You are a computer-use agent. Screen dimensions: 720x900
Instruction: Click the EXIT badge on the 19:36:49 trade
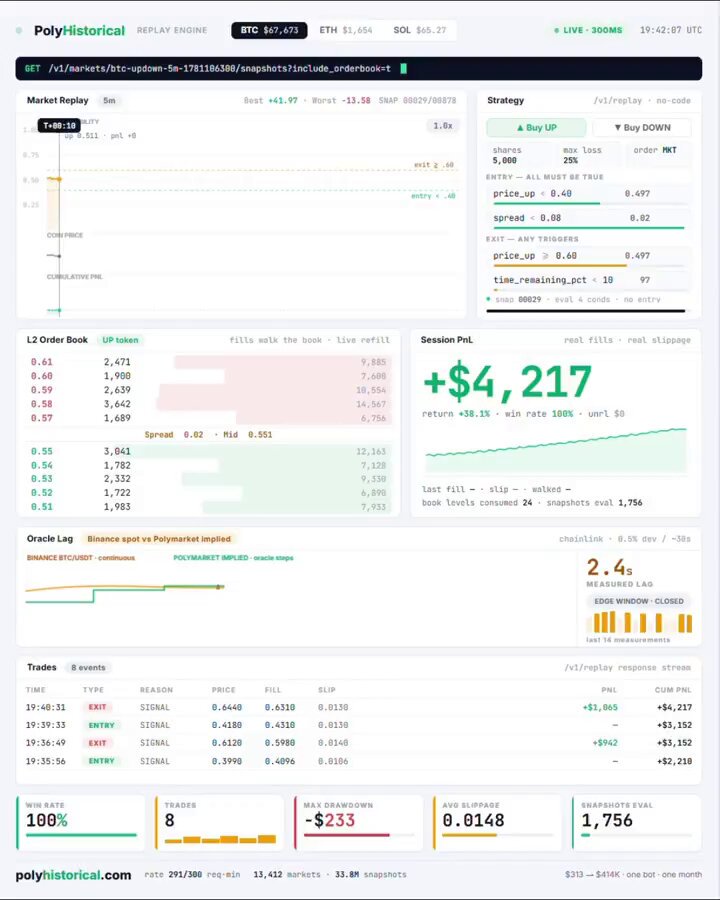coord(97,743)
